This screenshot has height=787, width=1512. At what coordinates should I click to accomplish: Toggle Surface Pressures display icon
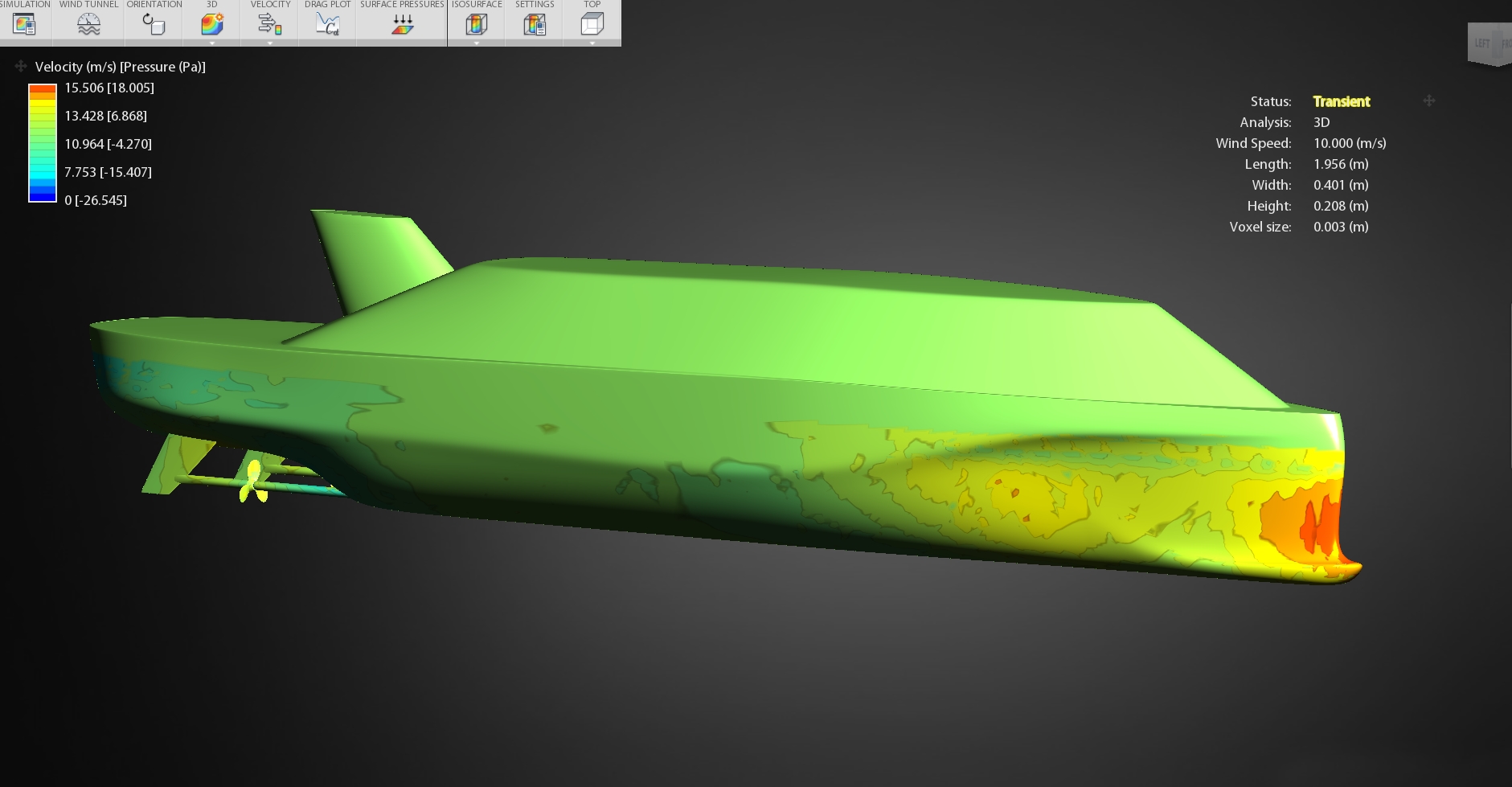402,25
